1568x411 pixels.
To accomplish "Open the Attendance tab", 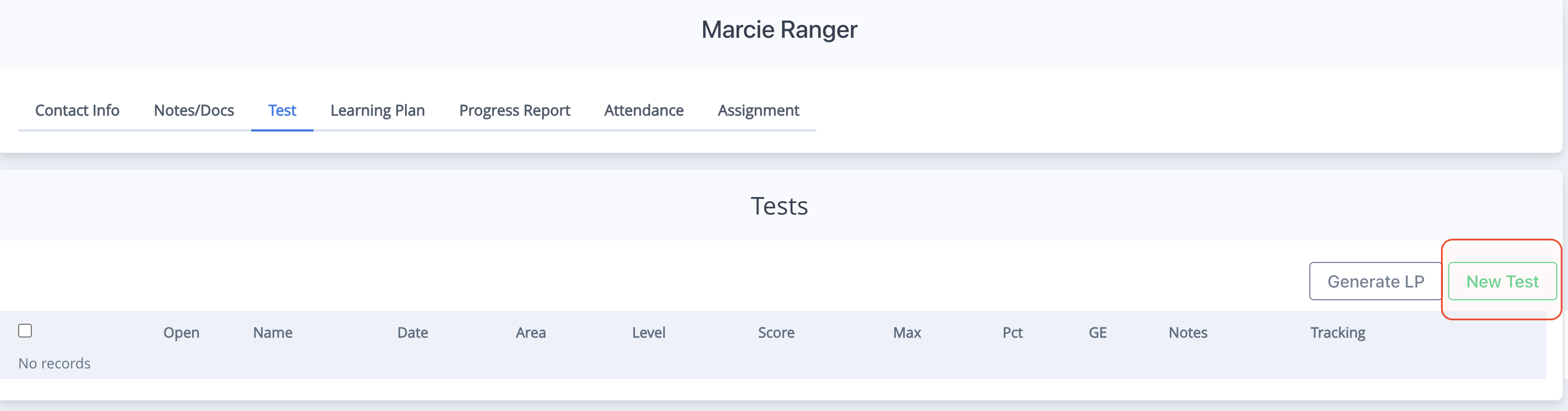I will (x=643, y=110).
